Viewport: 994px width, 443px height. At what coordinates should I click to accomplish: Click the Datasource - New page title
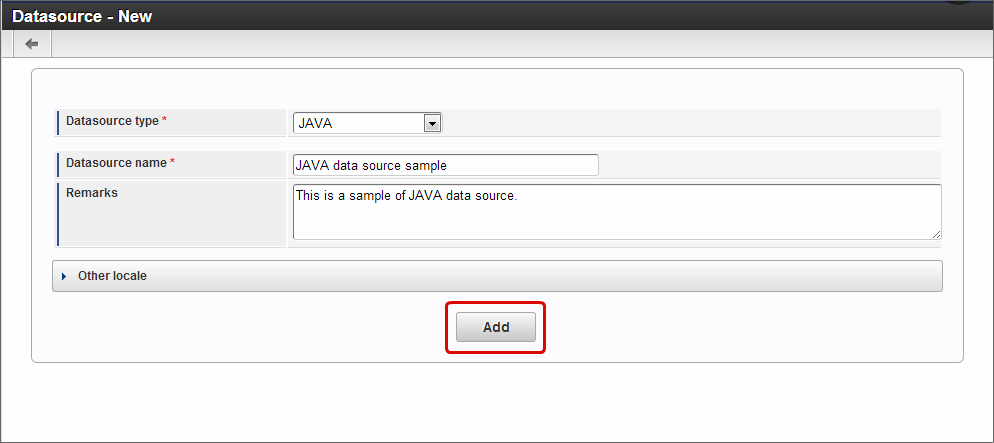tap(82, 16)
